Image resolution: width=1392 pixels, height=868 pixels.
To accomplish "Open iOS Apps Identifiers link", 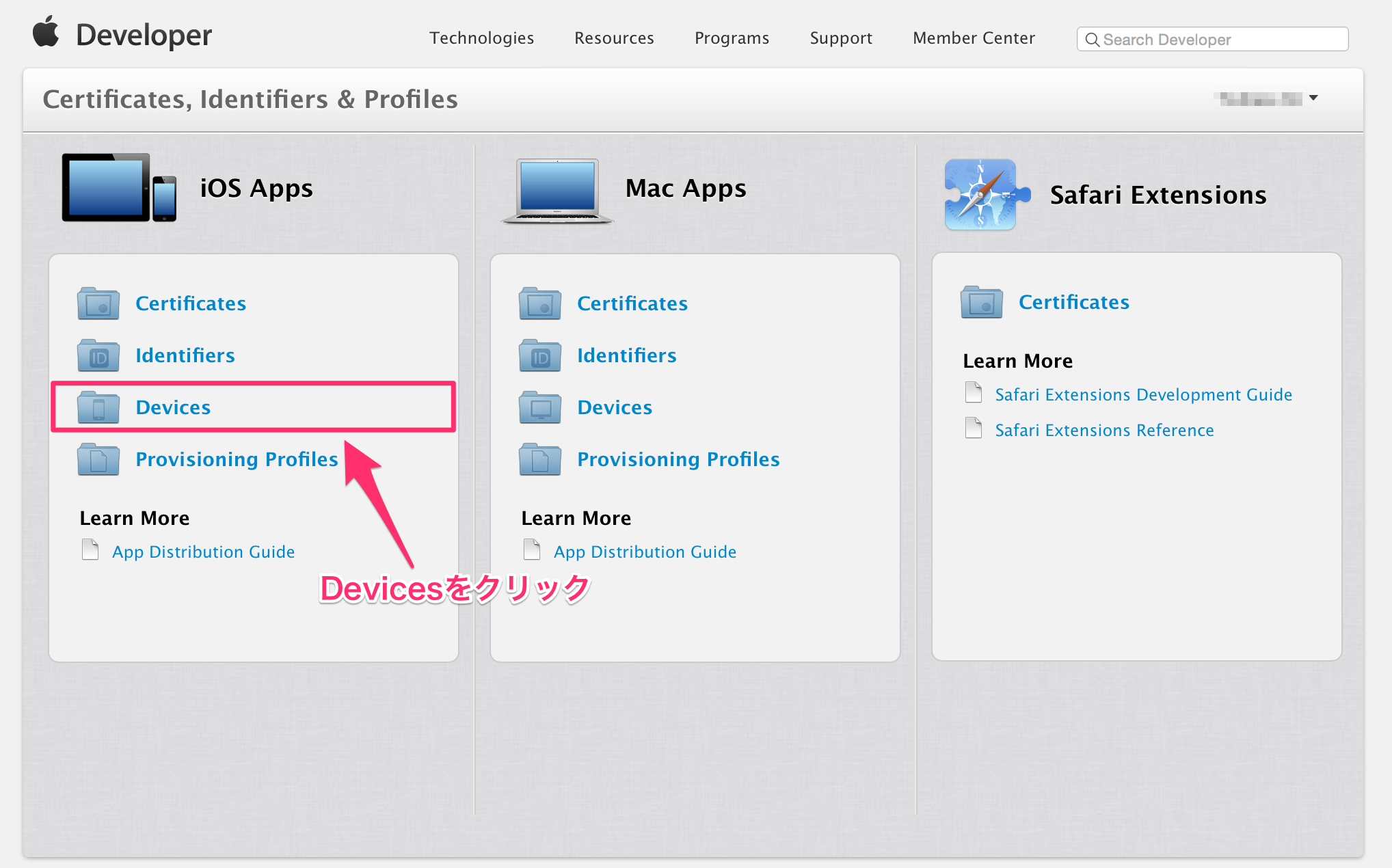I will coord(185,355).
